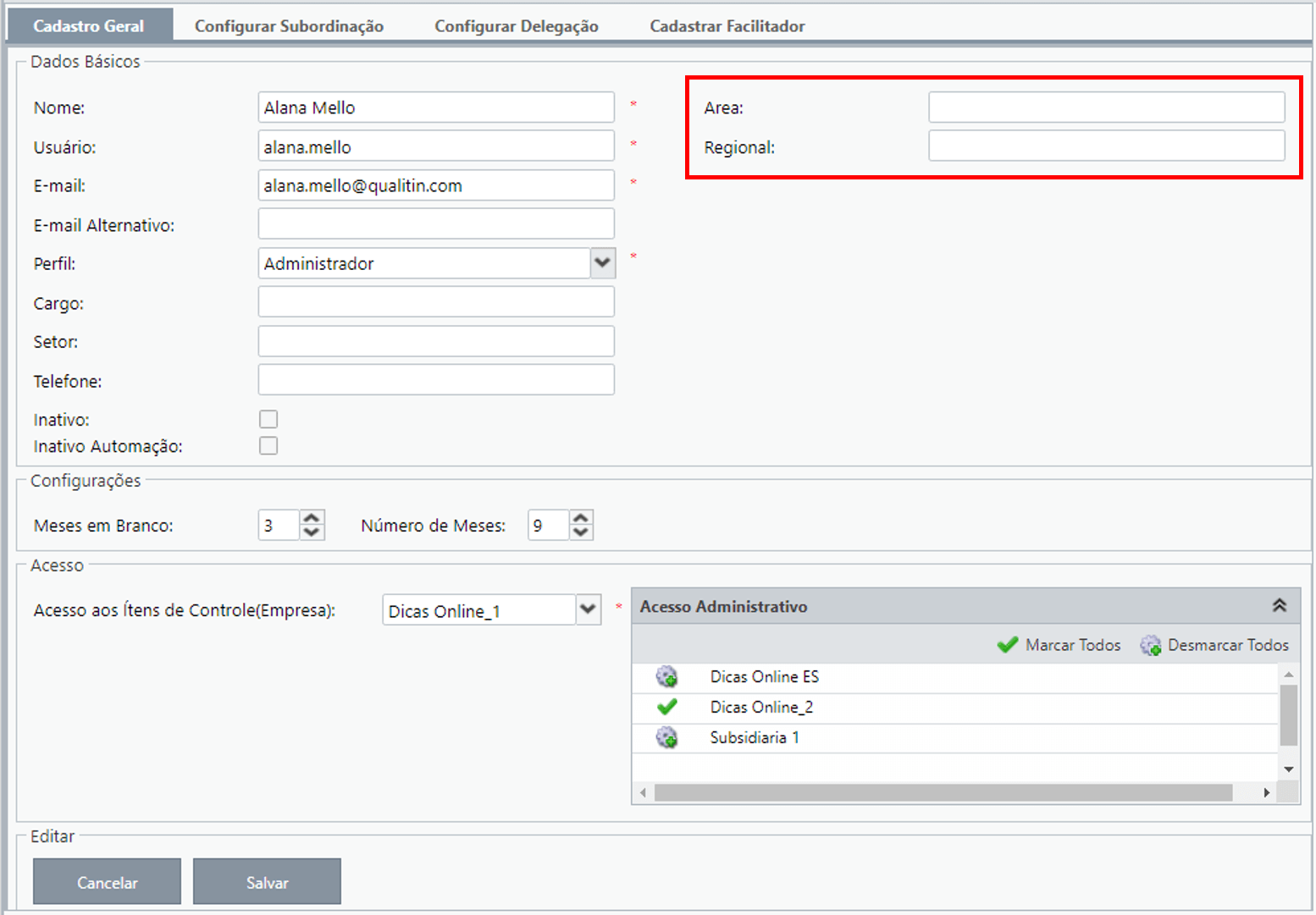Click the access list scroll left arrow
The height and width of the screenshot is (915, 1316).
pyautogui.click(x=643, y=792)
